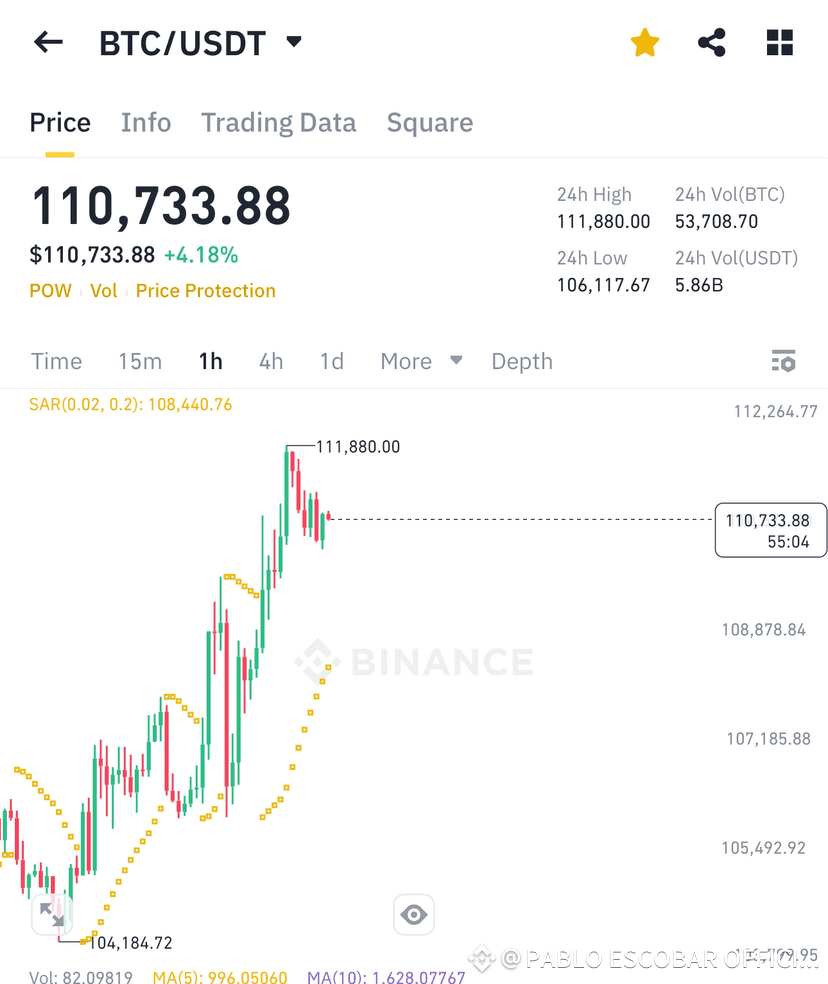Switch to the Trading Data tab

[279, 122]
